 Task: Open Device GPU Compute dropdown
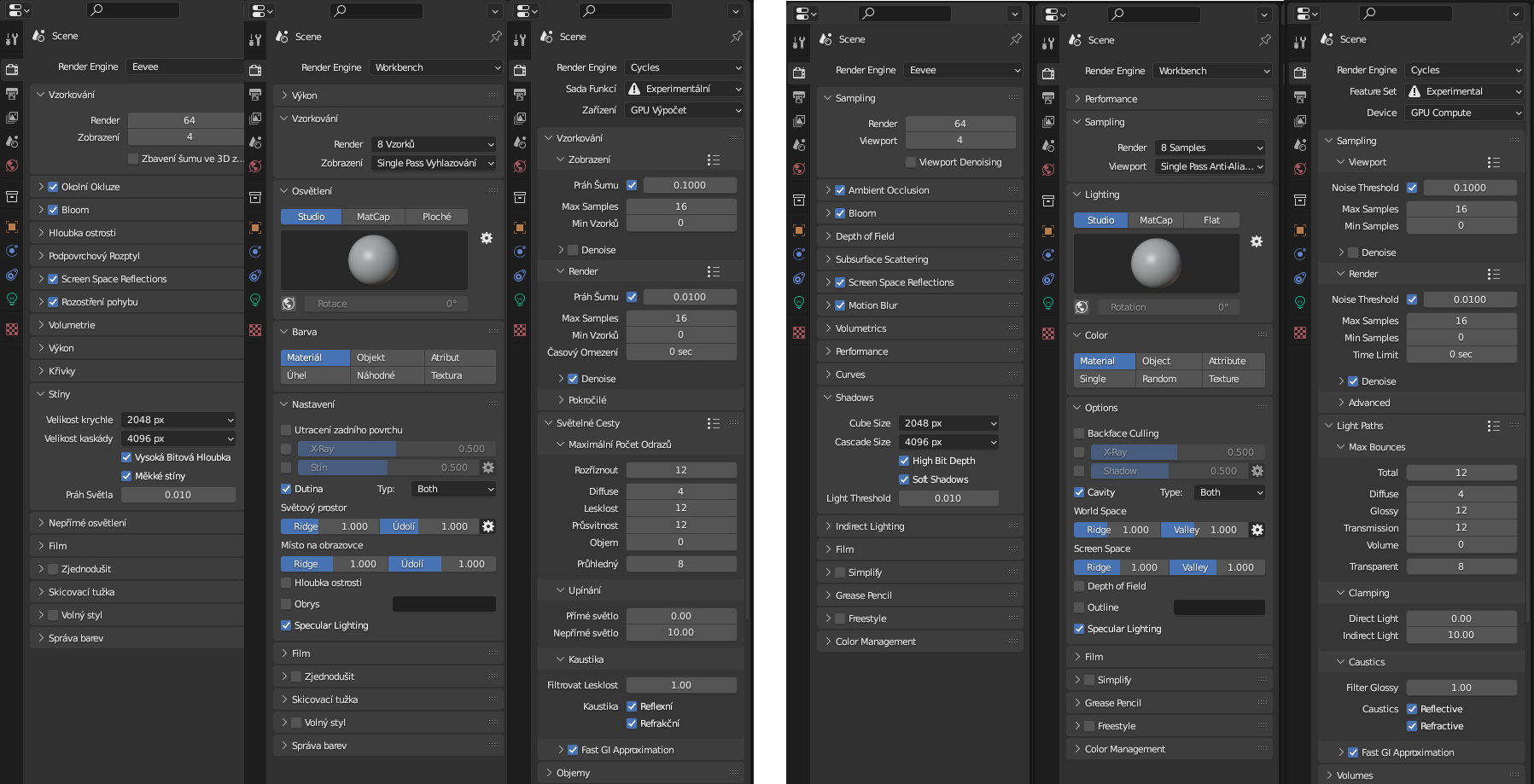pyautogui.click(x=1465, y=113)
